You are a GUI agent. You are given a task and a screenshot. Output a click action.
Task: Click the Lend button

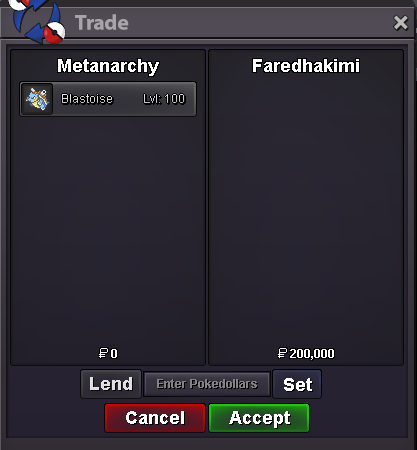click(111, 384)
